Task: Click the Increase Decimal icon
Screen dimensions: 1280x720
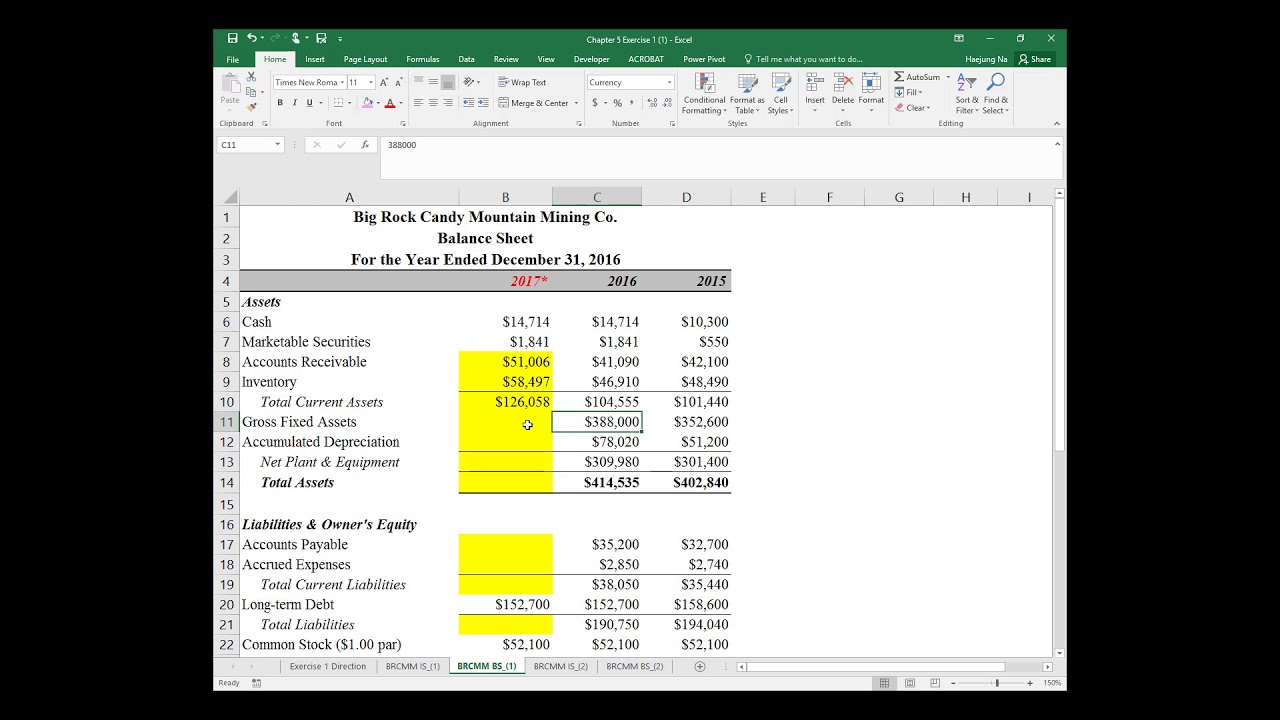Action: (652, 103)
